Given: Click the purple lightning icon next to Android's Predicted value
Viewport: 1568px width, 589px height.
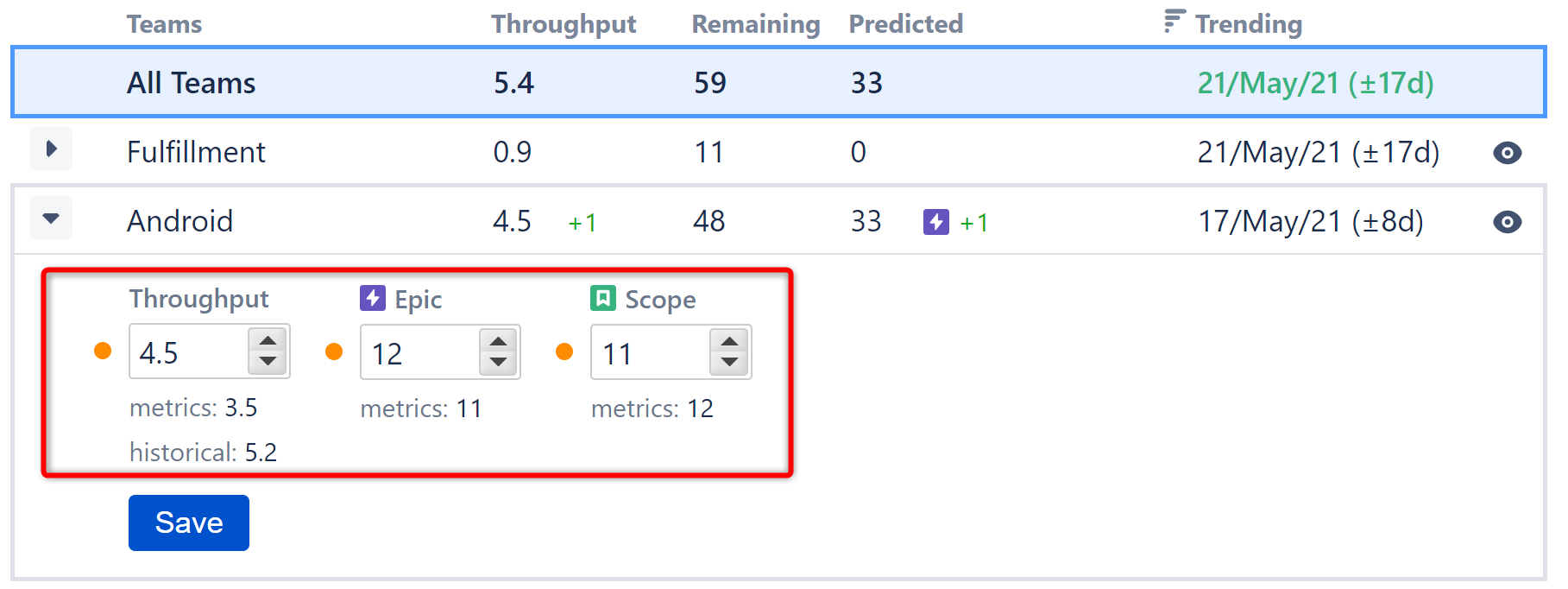Looking at the screenshot, I should [936, 222].
